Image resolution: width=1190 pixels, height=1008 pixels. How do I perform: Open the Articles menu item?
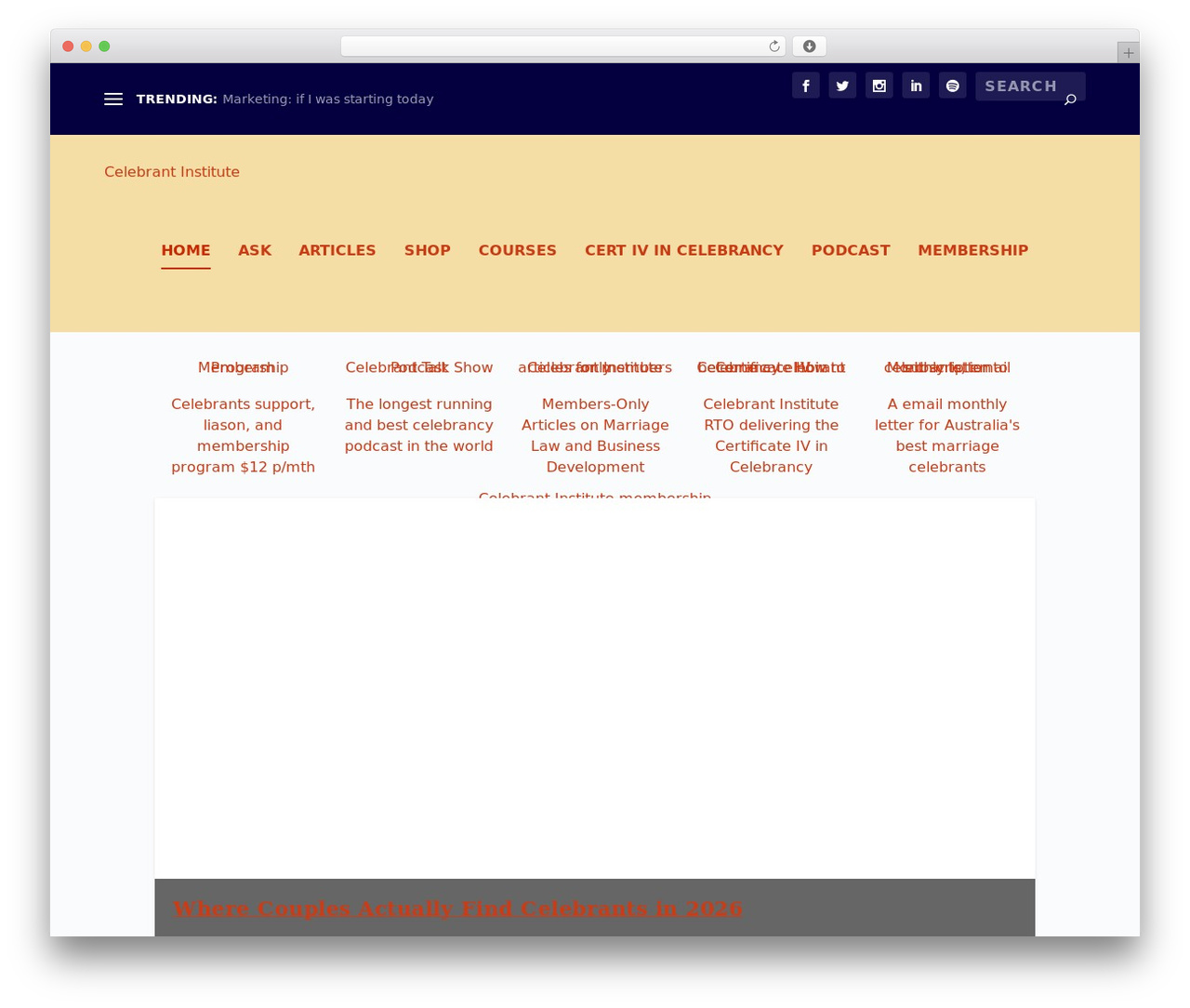pyautogui.click(x=337, y=250)
